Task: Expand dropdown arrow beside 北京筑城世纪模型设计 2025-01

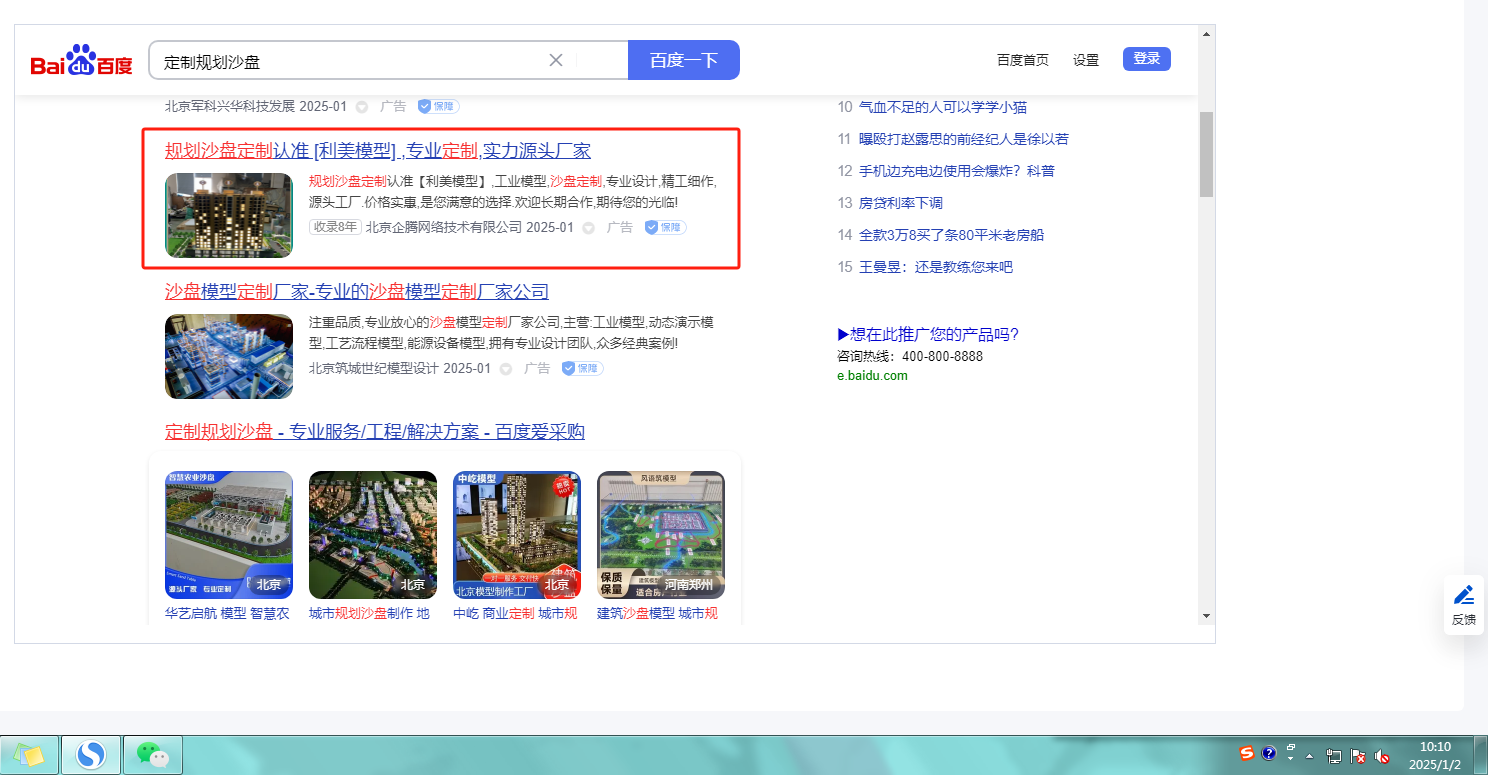Action: pyautogui.click(x=506, y=369)
